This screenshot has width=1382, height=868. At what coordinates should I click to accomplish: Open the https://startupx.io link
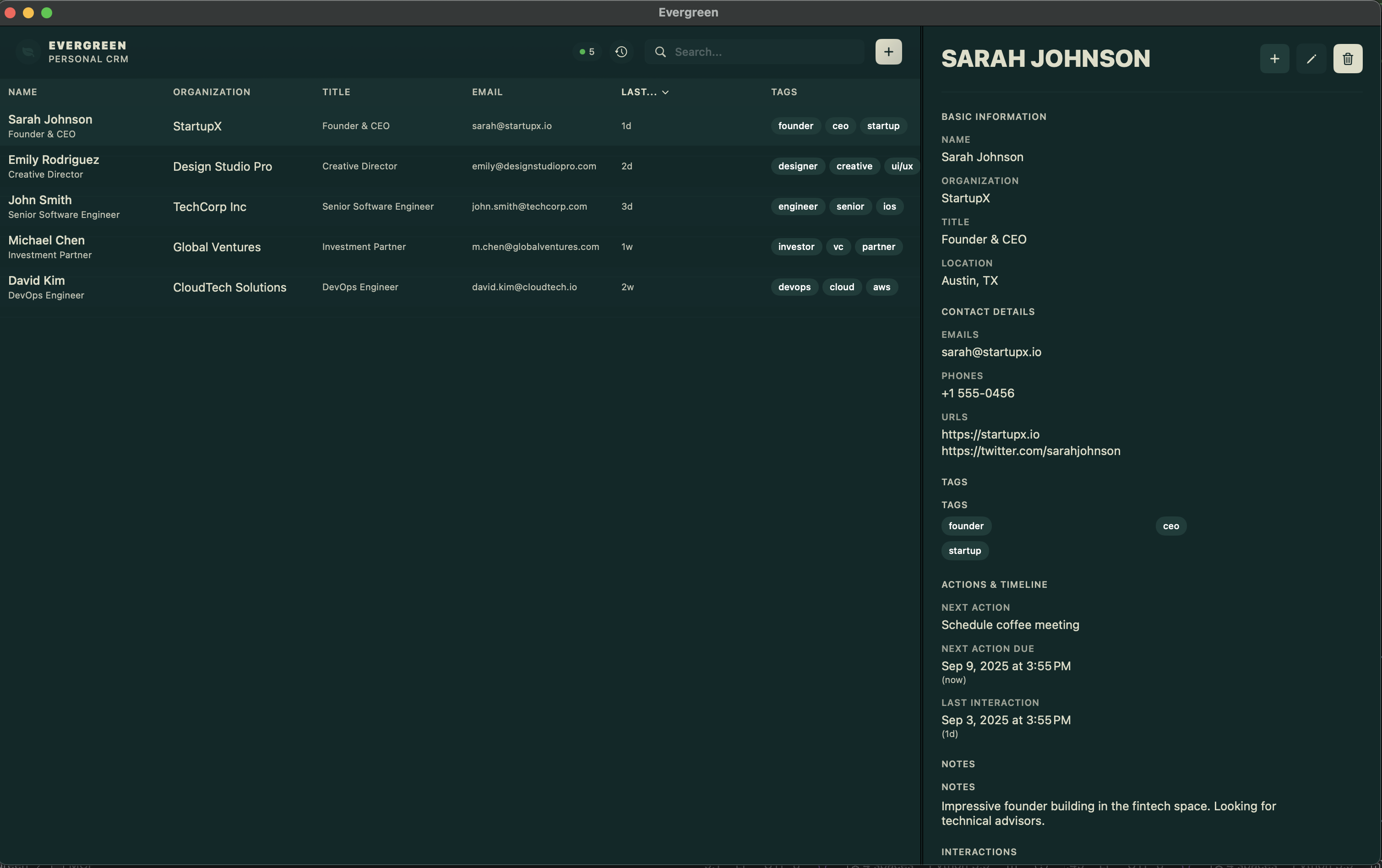coord(990,434)
